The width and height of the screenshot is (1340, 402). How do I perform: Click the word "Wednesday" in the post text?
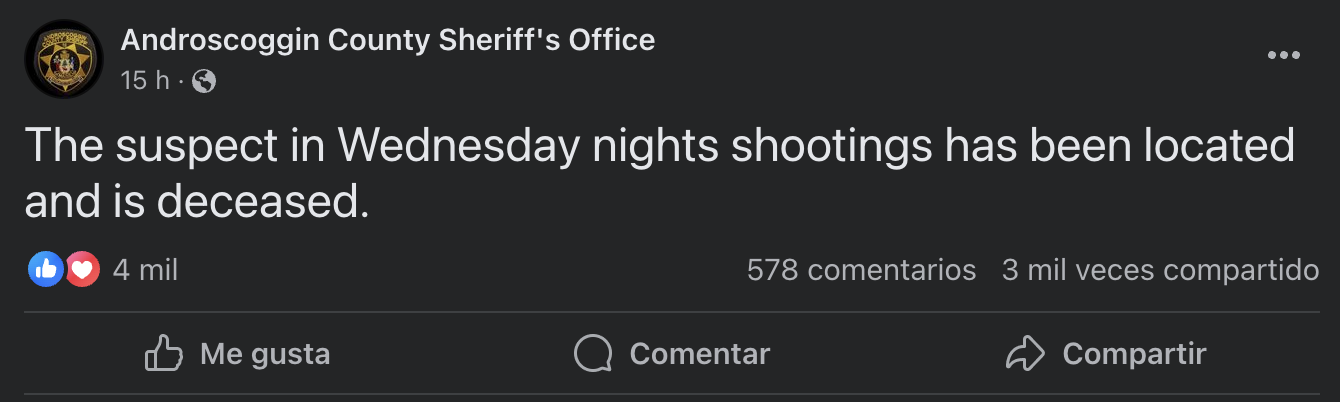click(x=459, y=148)
